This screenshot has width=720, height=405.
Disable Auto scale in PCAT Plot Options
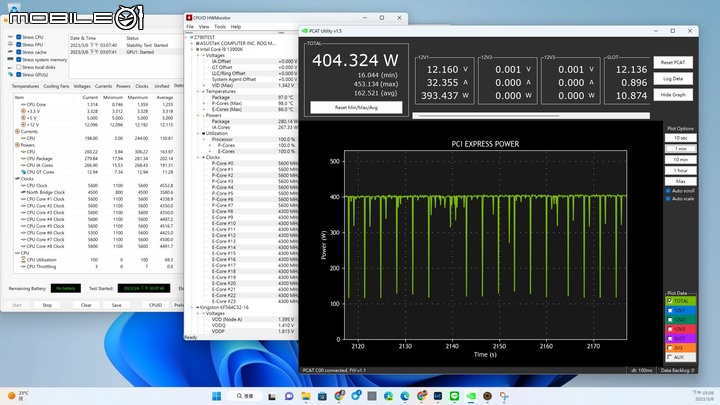(668, 199)
